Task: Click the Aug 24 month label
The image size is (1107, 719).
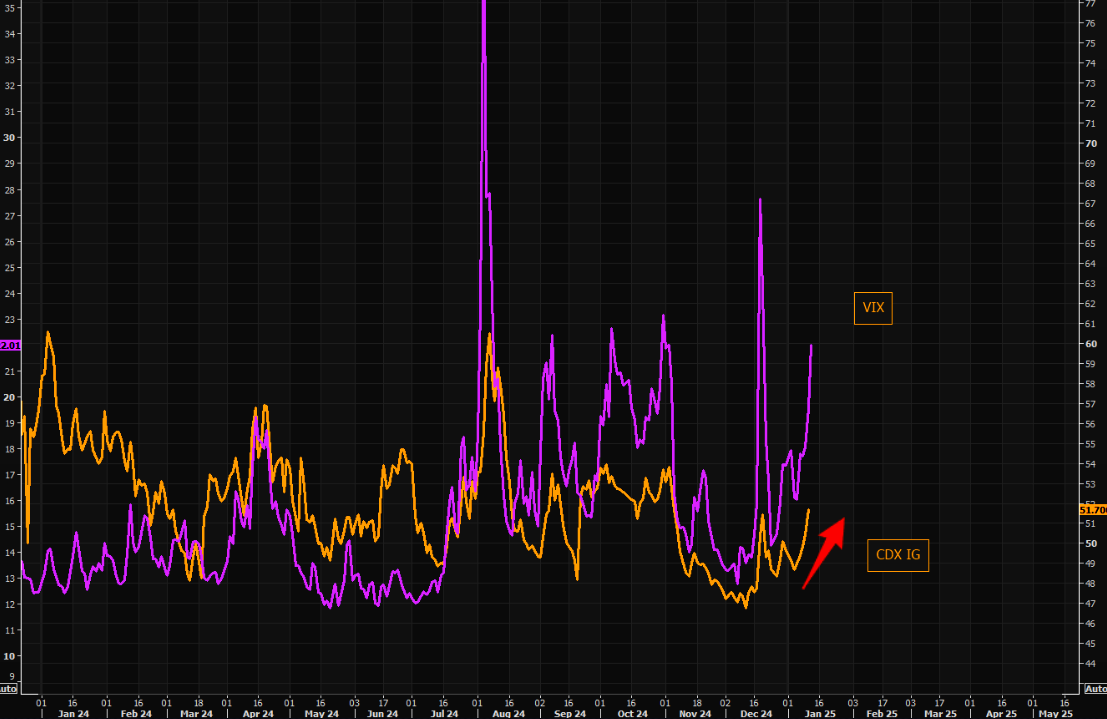Action: 508,713
